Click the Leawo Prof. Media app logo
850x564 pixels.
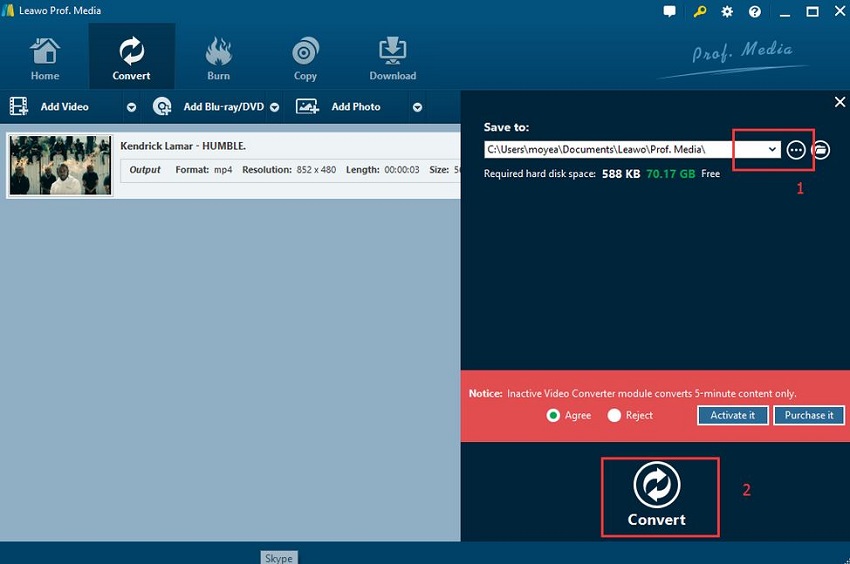pyautogui.click(x=8, y=10)
